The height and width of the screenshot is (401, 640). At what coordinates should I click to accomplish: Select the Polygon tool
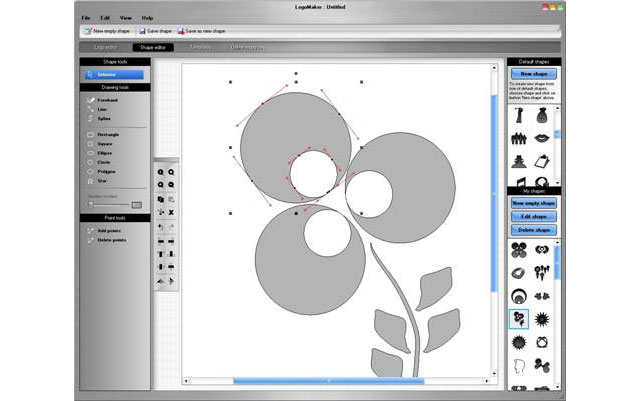coord(107,171)
